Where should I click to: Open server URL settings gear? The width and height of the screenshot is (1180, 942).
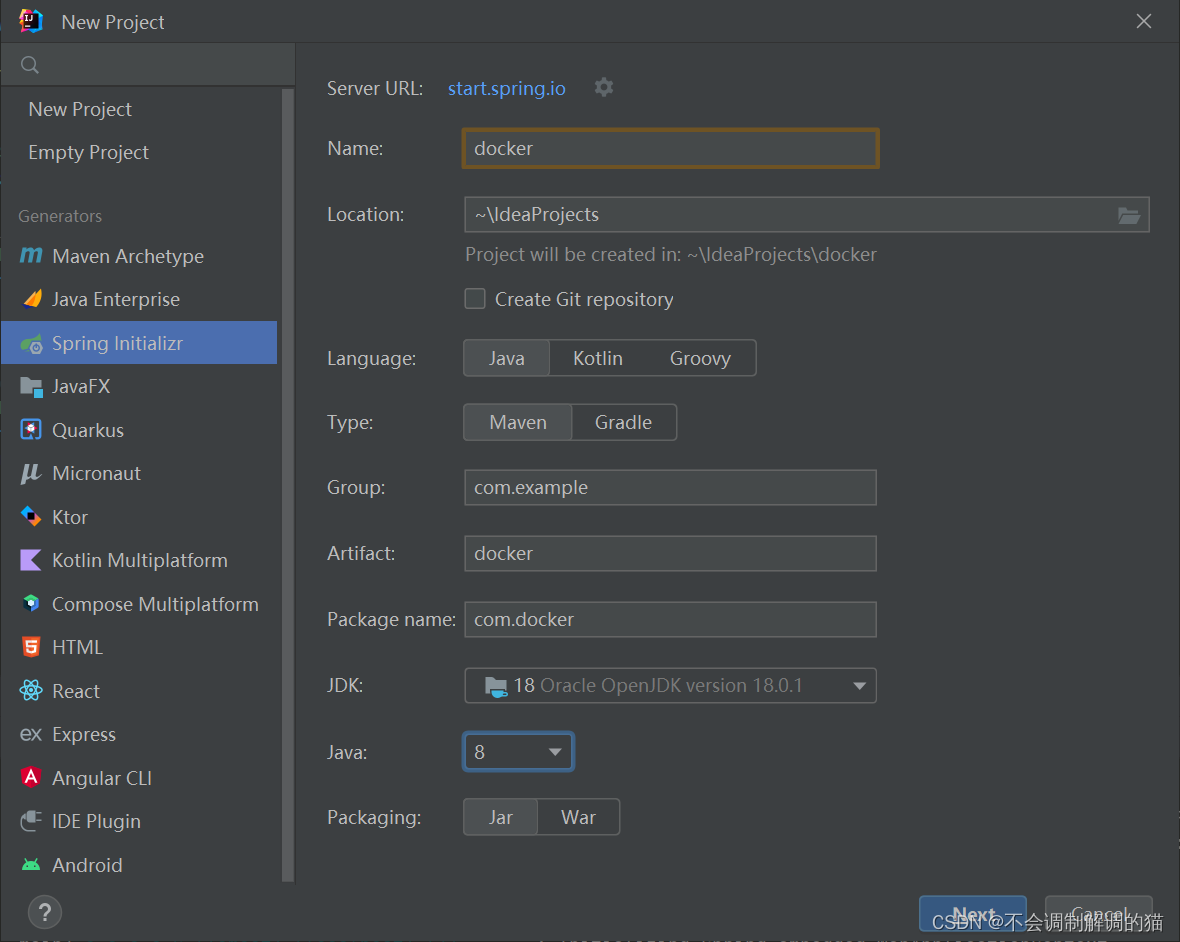[604, 87]
